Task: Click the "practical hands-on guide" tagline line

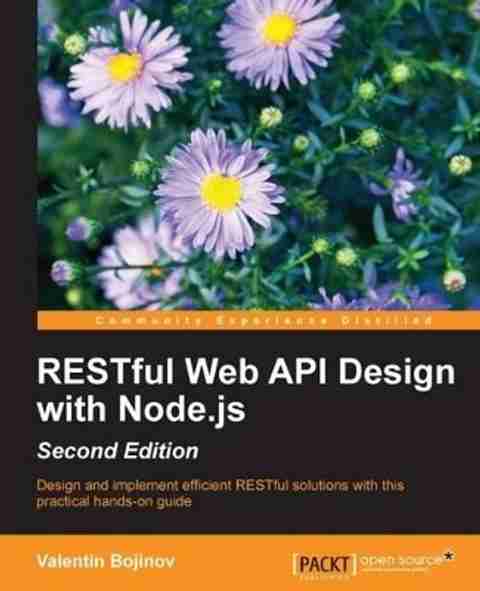Action: (114, 502)
